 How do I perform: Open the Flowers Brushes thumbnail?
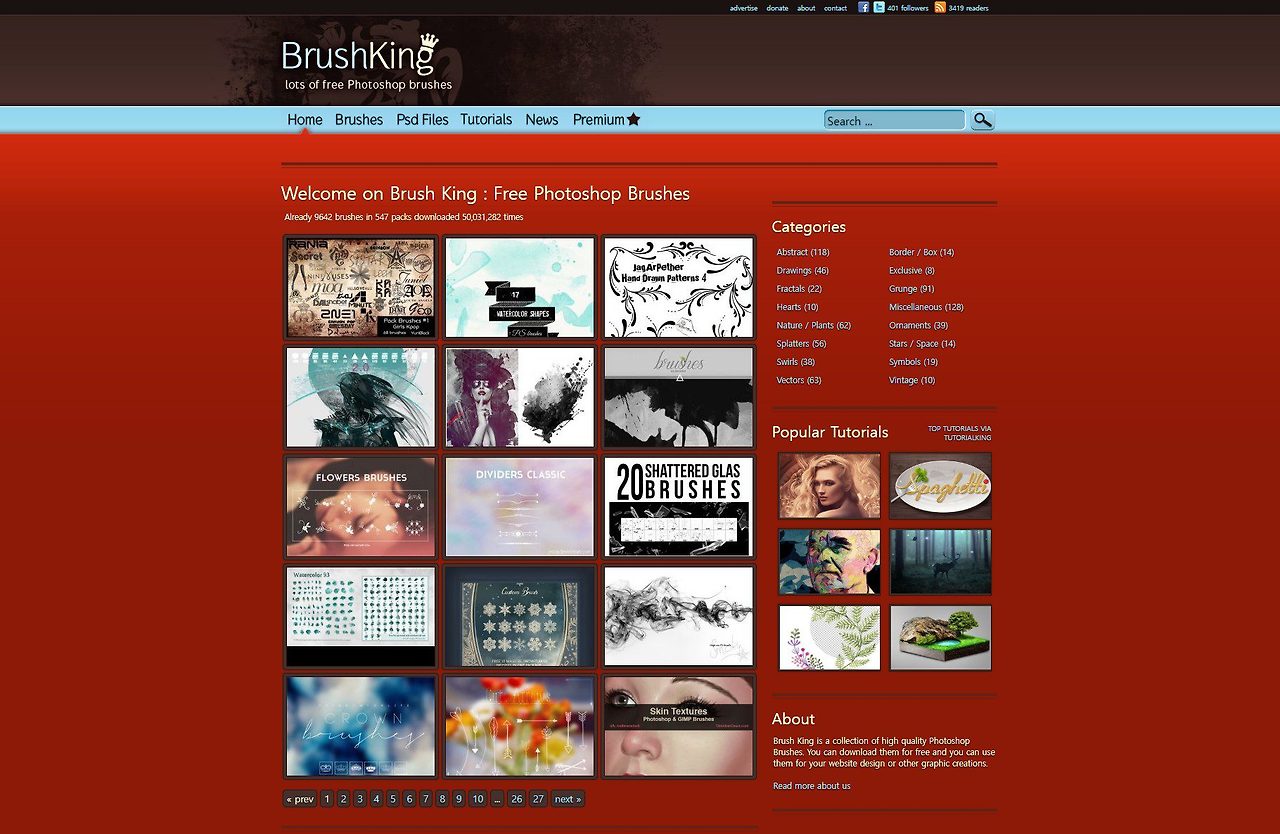[x=361, y=507]
